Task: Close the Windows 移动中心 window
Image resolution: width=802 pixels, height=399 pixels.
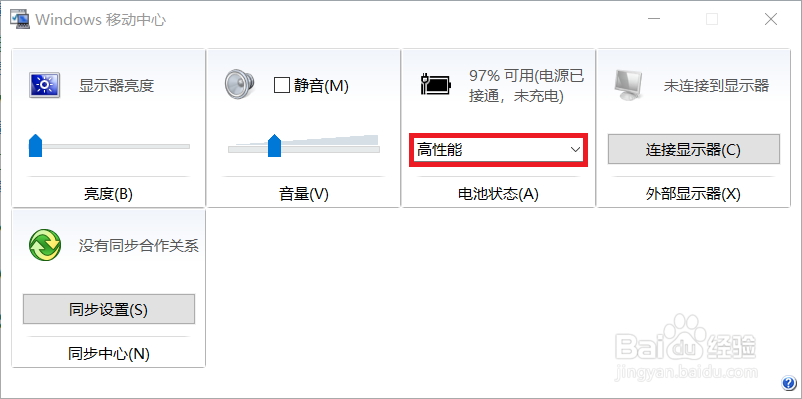Action: pyautogui.click(x=771, y=19)
